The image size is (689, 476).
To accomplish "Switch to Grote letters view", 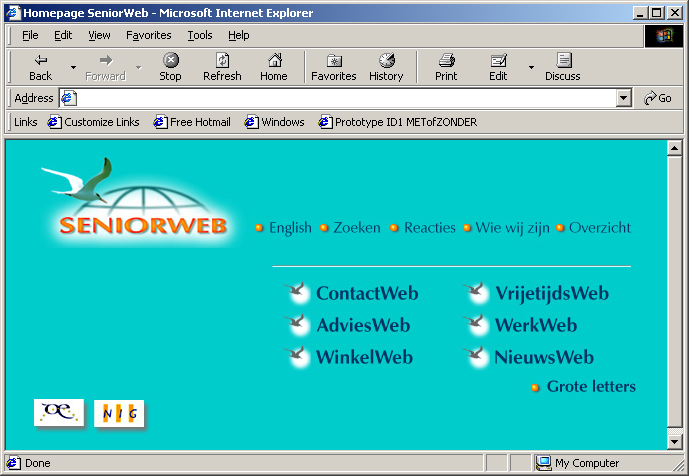I will click(591, 386).
